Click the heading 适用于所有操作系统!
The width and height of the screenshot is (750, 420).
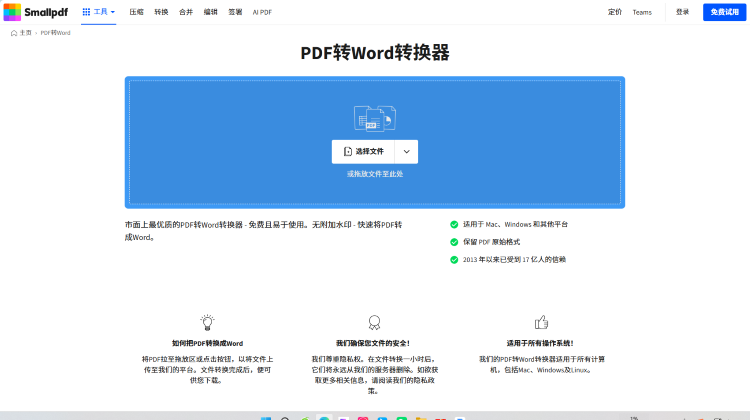(540, 343)
